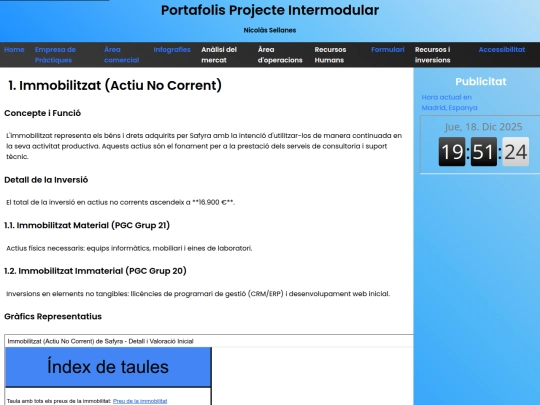Click the Concepte i Funció heading

pos(42,113)
